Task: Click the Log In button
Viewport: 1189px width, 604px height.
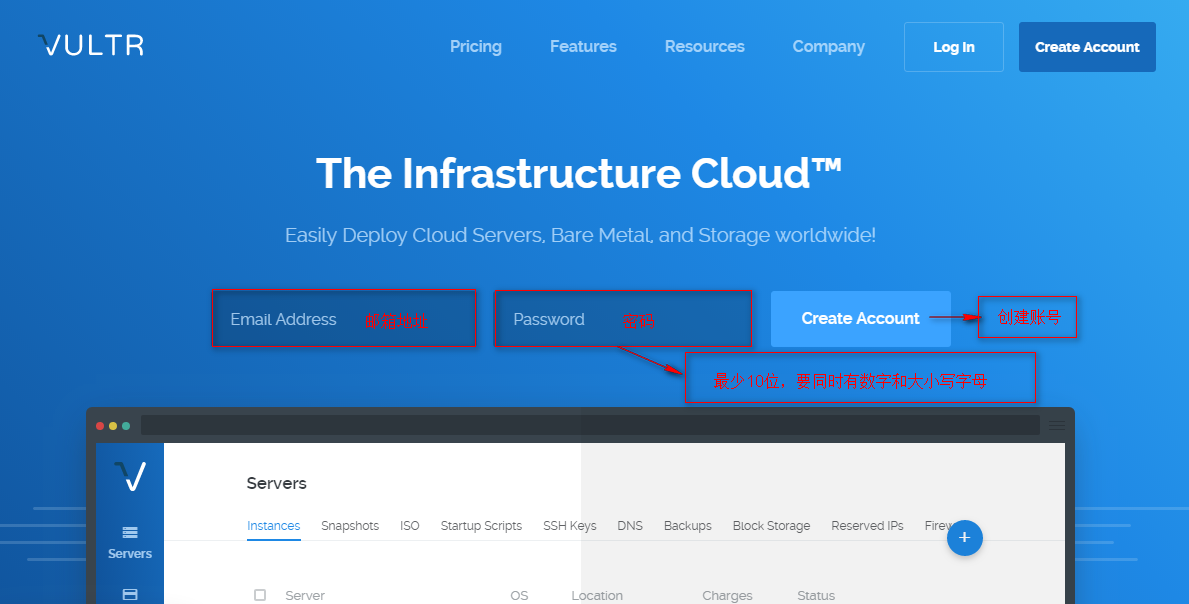Action: pyautogui.click(x=953, y=47)
